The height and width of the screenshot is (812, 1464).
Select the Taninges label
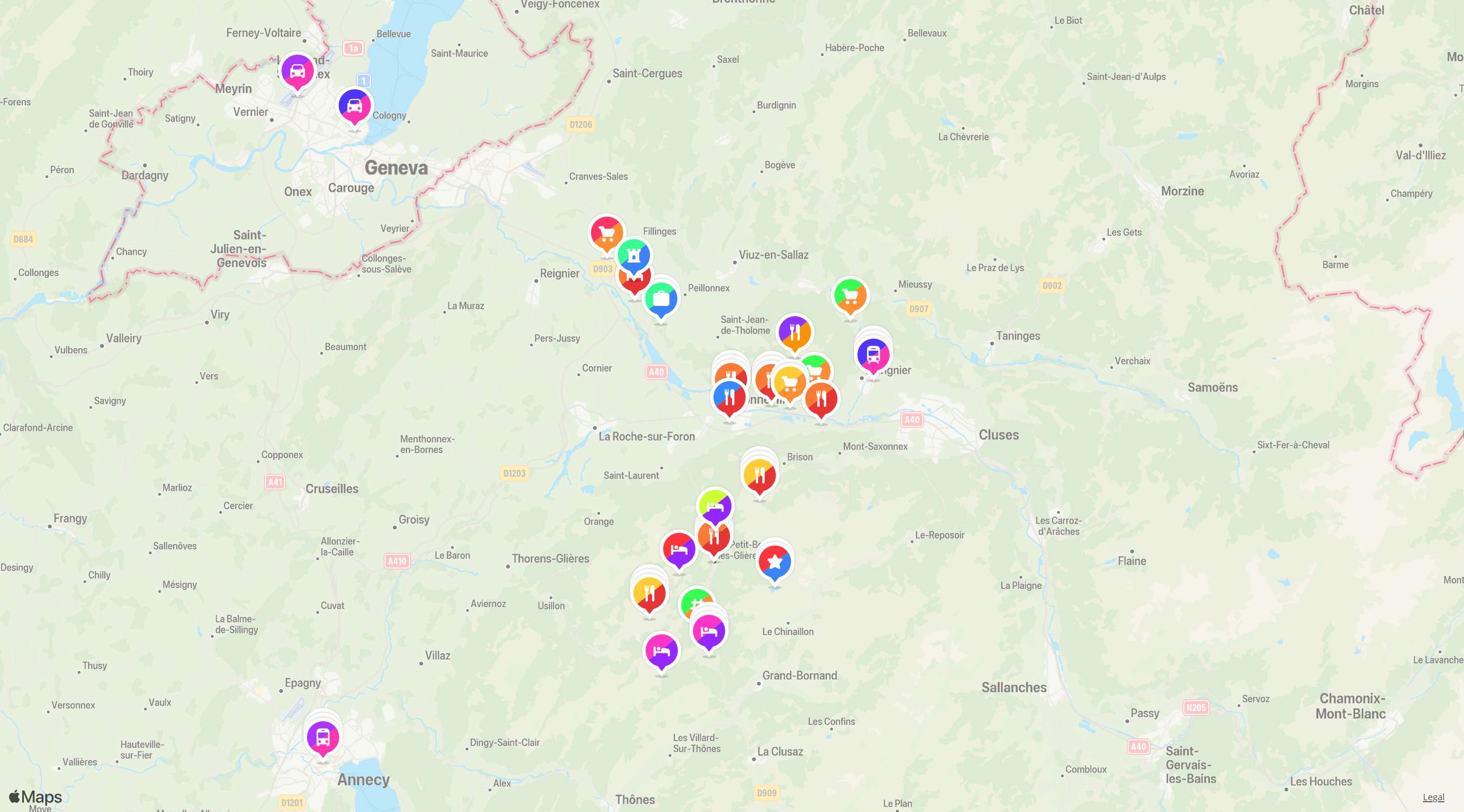1017,336
